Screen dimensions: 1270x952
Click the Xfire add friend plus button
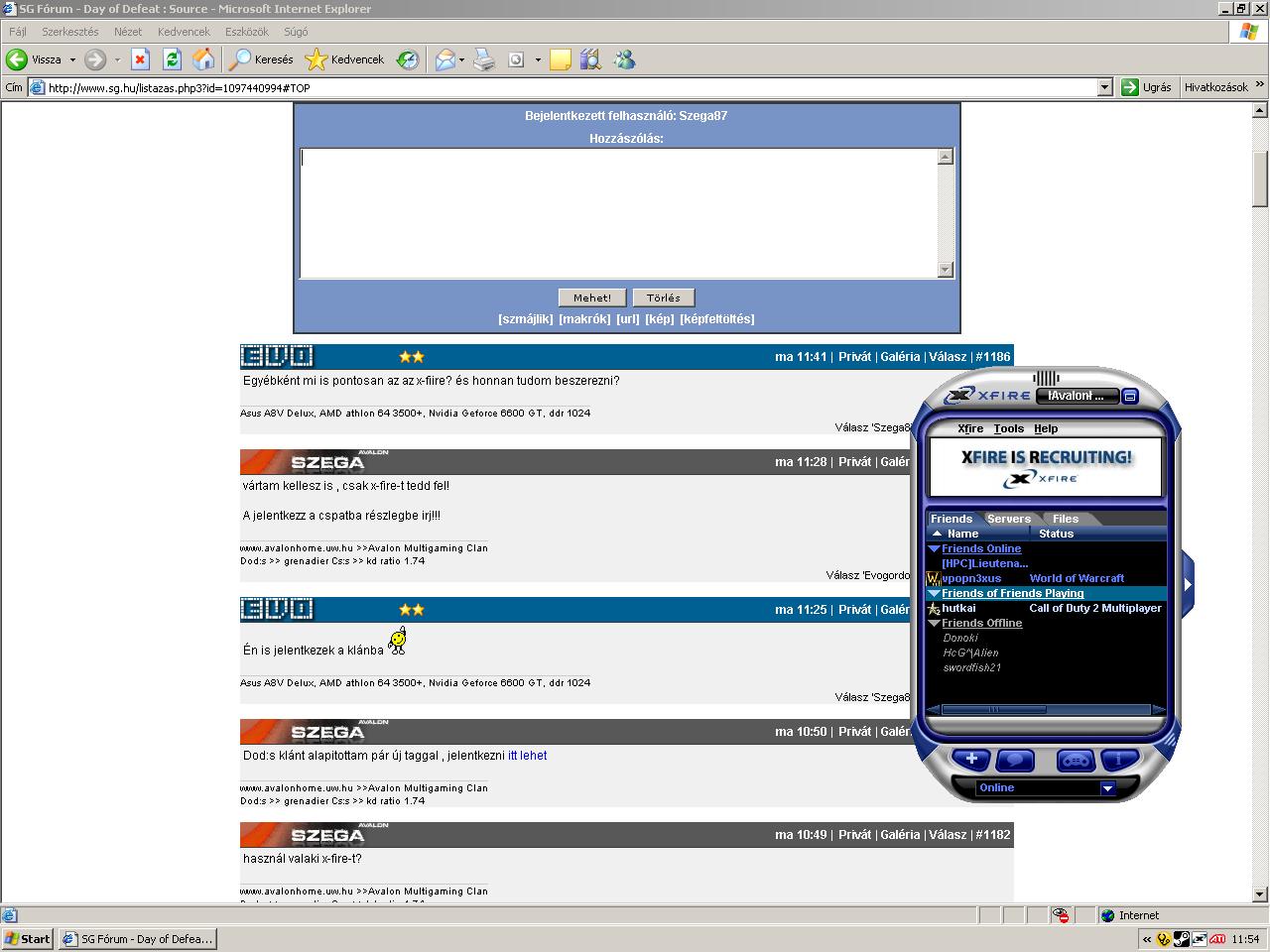click(971, 760)
